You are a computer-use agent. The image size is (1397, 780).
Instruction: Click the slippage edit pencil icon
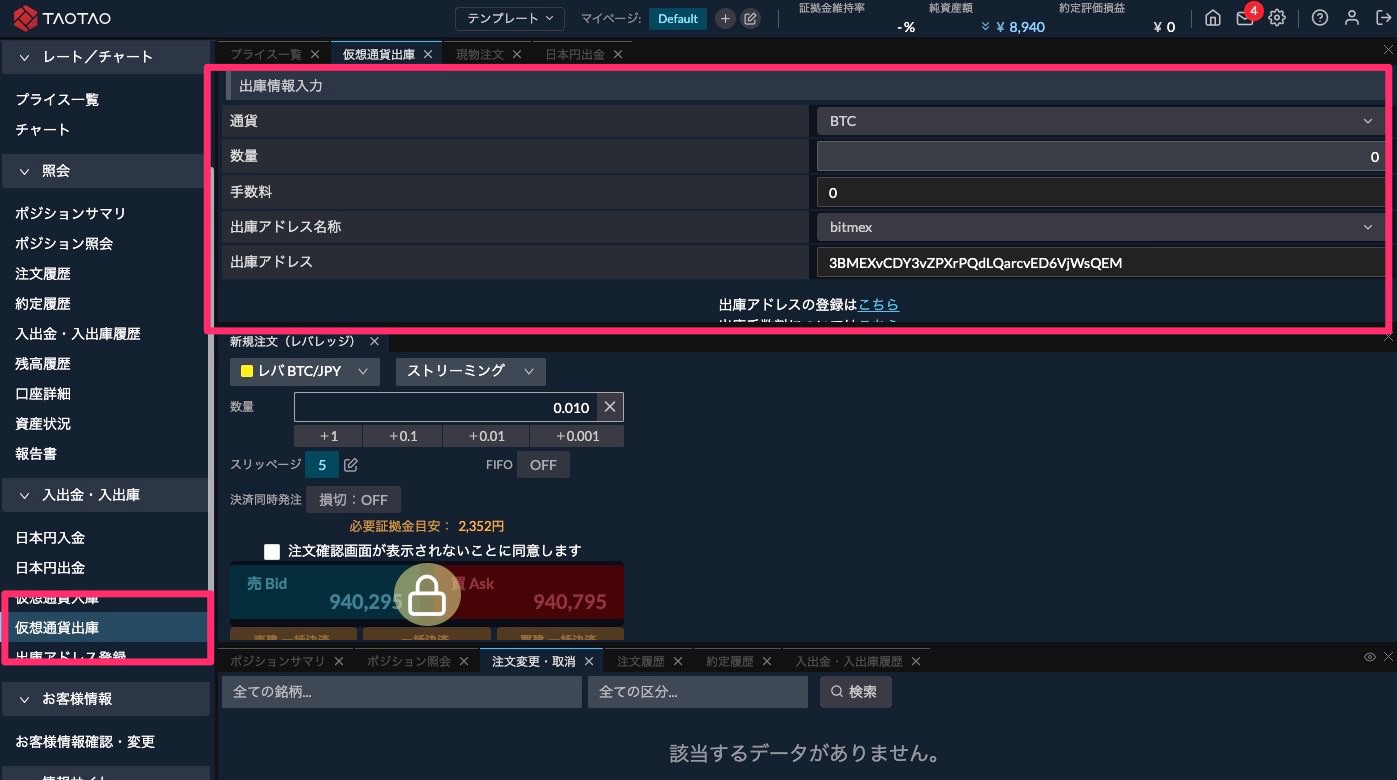click(351, 465)
